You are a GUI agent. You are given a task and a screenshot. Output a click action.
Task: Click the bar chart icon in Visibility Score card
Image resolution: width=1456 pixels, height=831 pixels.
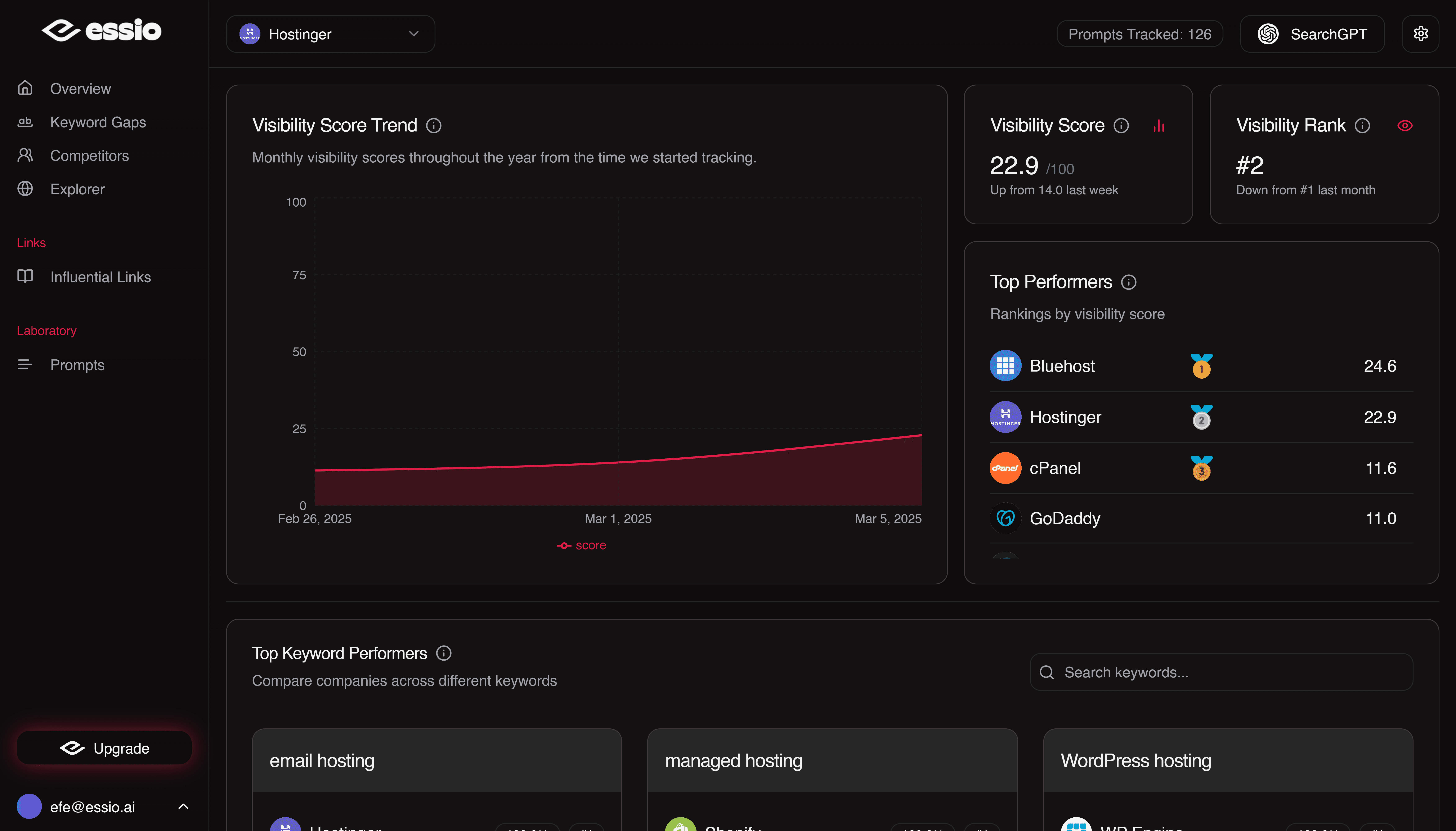(x=1159, y=126)
